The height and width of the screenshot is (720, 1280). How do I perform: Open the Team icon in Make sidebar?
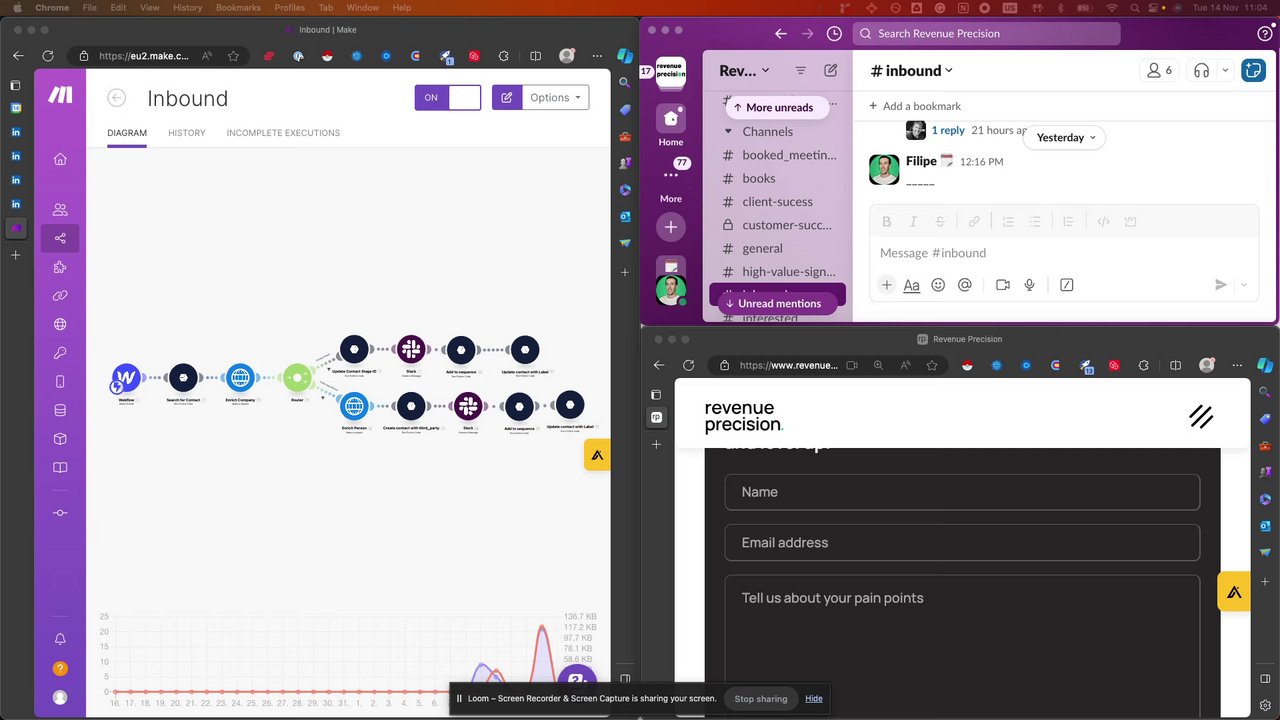pos(60,210)
